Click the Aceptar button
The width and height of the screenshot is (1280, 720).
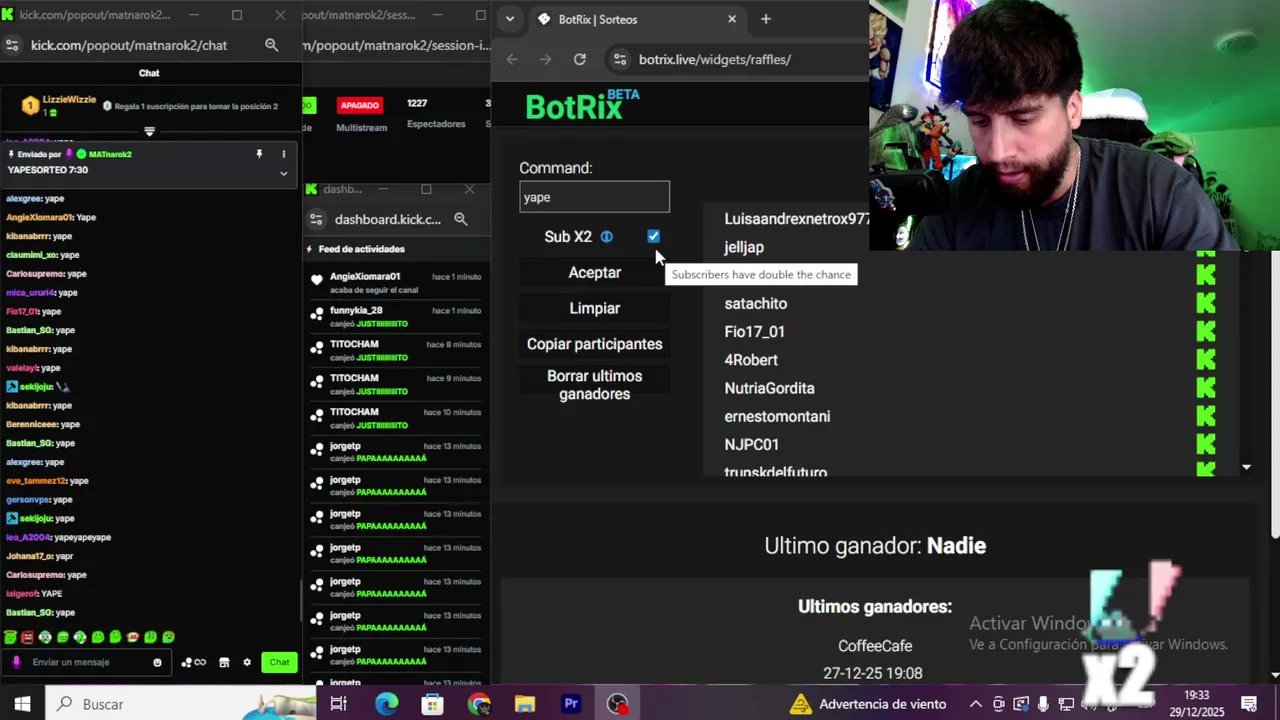(x=594, y=272)
